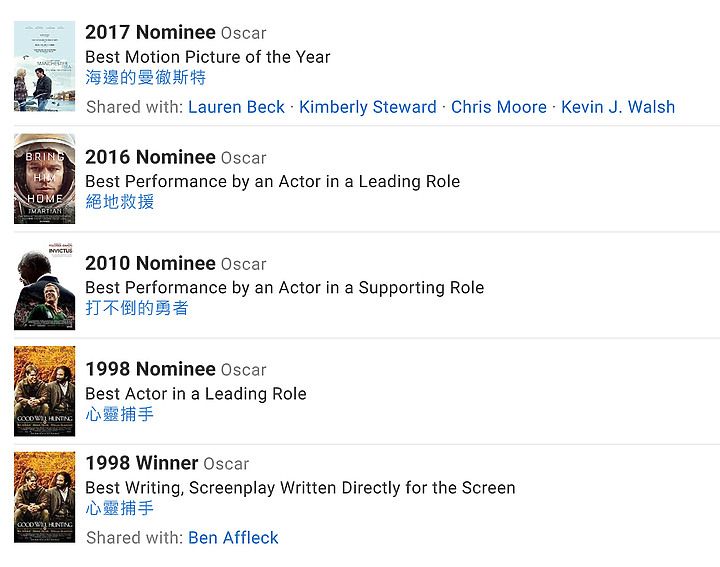Open the 打不倒的勇者 film link
720x567 pixels.
137,308
